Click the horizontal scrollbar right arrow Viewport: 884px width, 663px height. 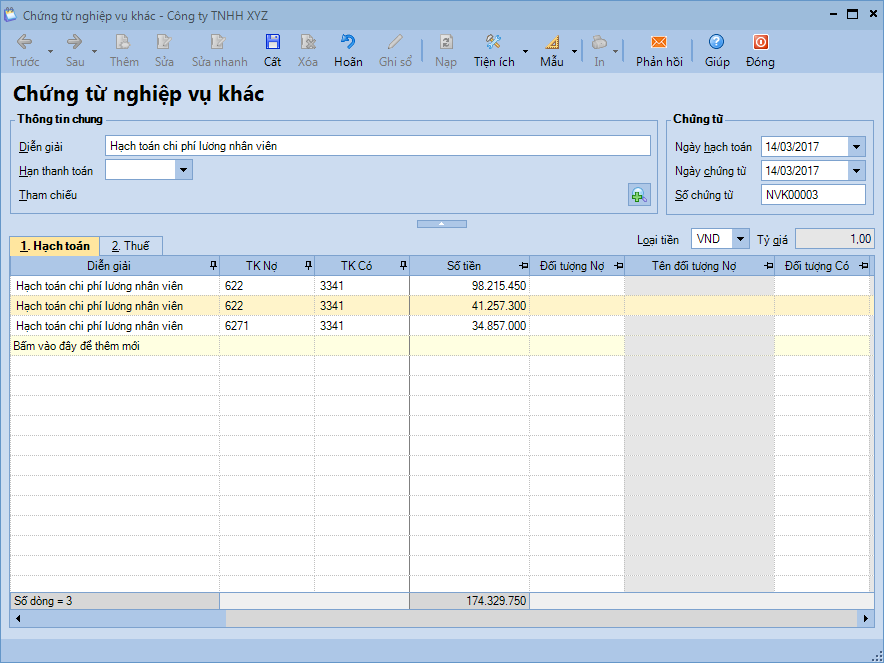point(867,619)
